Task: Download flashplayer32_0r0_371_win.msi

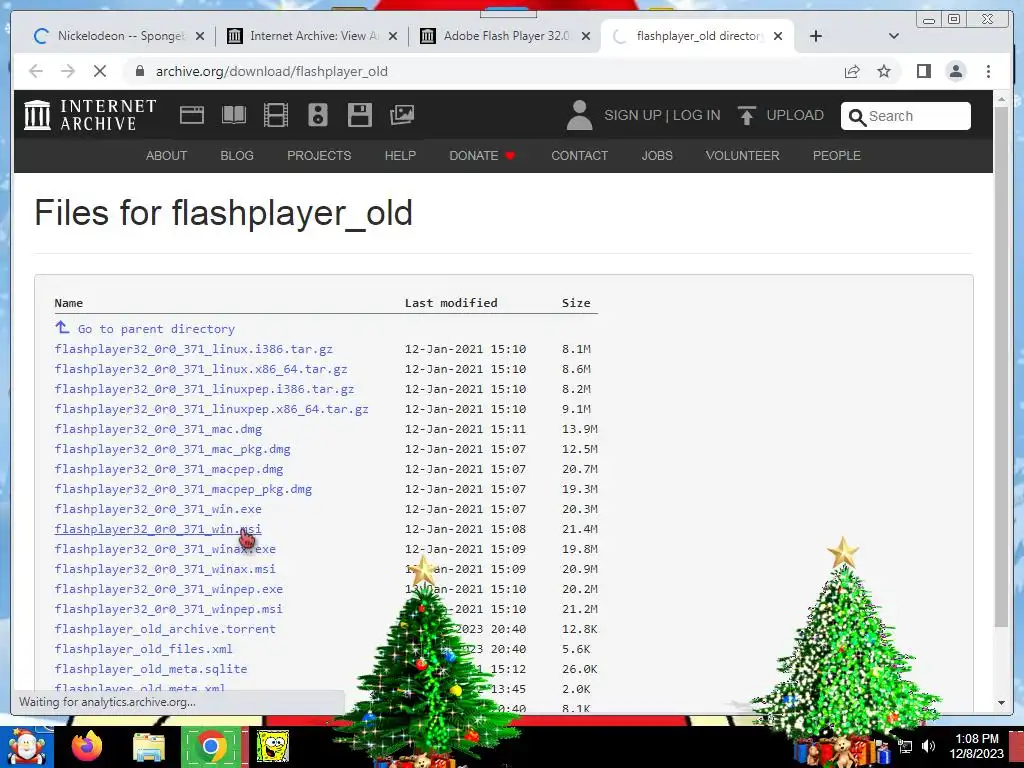Action: (158, 529)
